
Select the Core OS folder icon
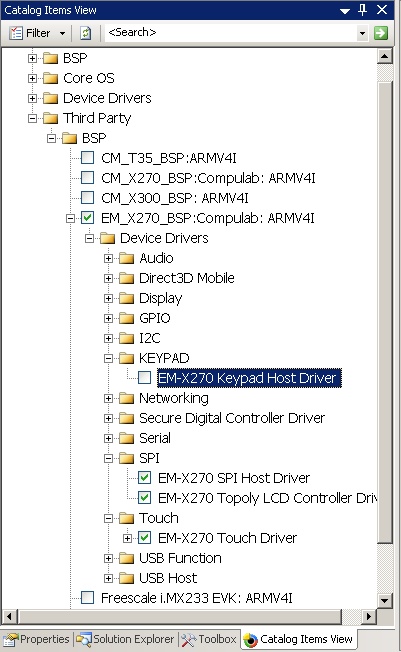click(51, 78)
